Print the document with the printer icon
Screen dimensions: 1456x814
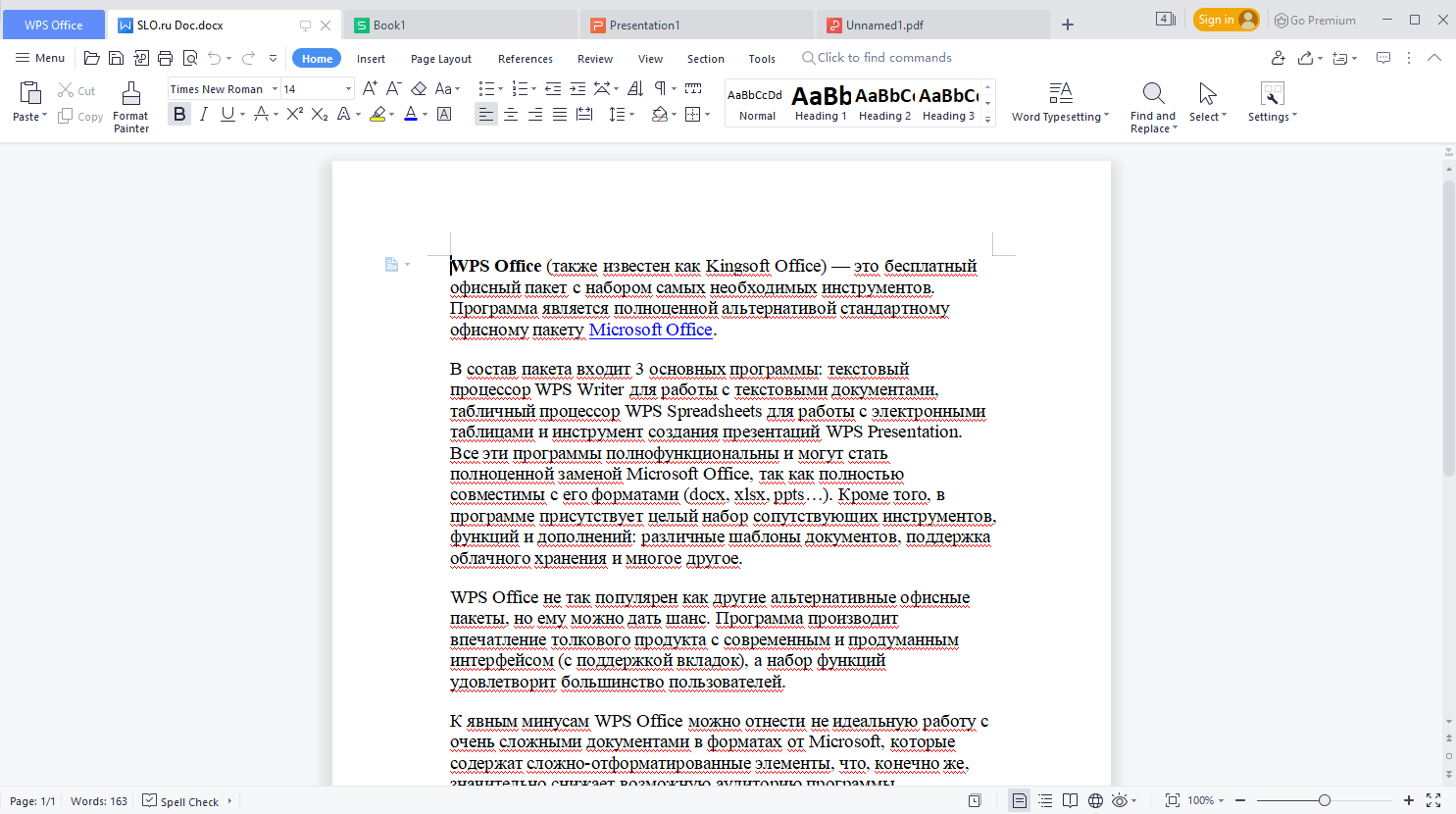[165, 58]
